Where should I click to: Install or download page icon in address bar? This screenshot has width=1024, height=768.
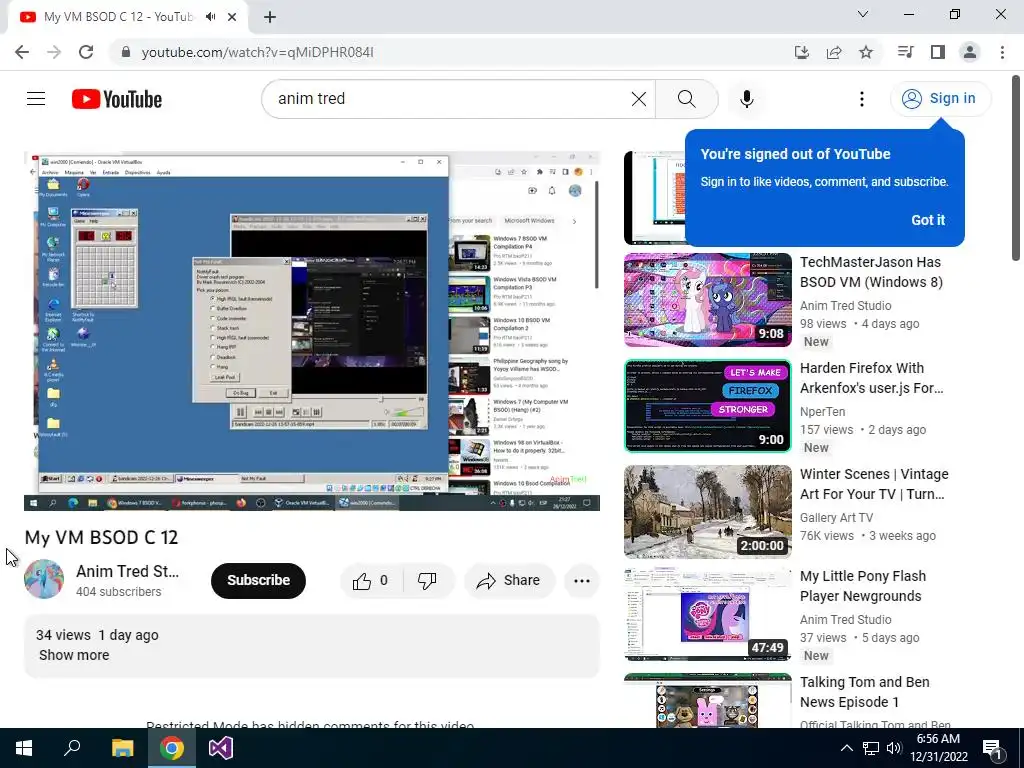(x=802, y=52)
